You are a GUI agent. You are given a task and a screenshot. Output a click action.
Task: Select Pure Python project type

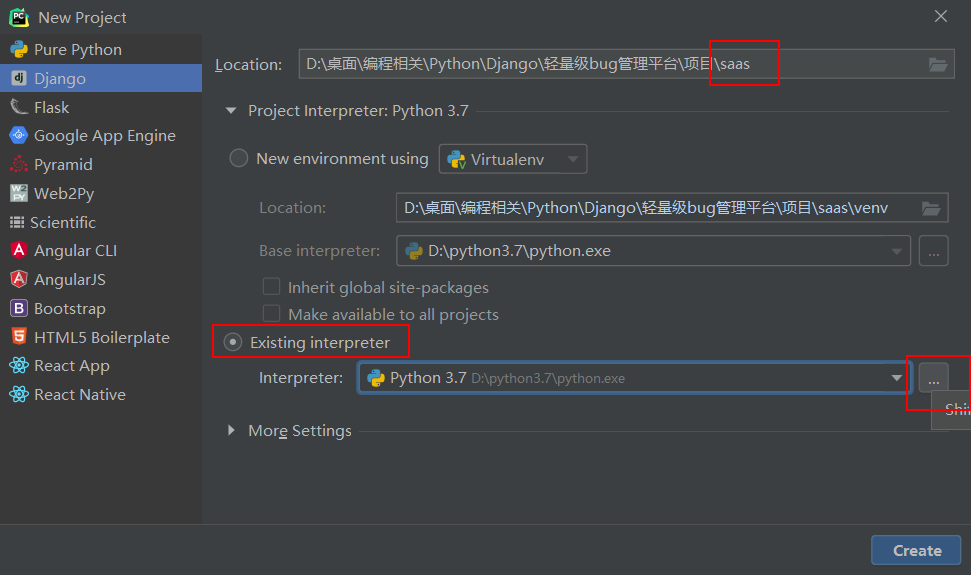coord(101,50)
